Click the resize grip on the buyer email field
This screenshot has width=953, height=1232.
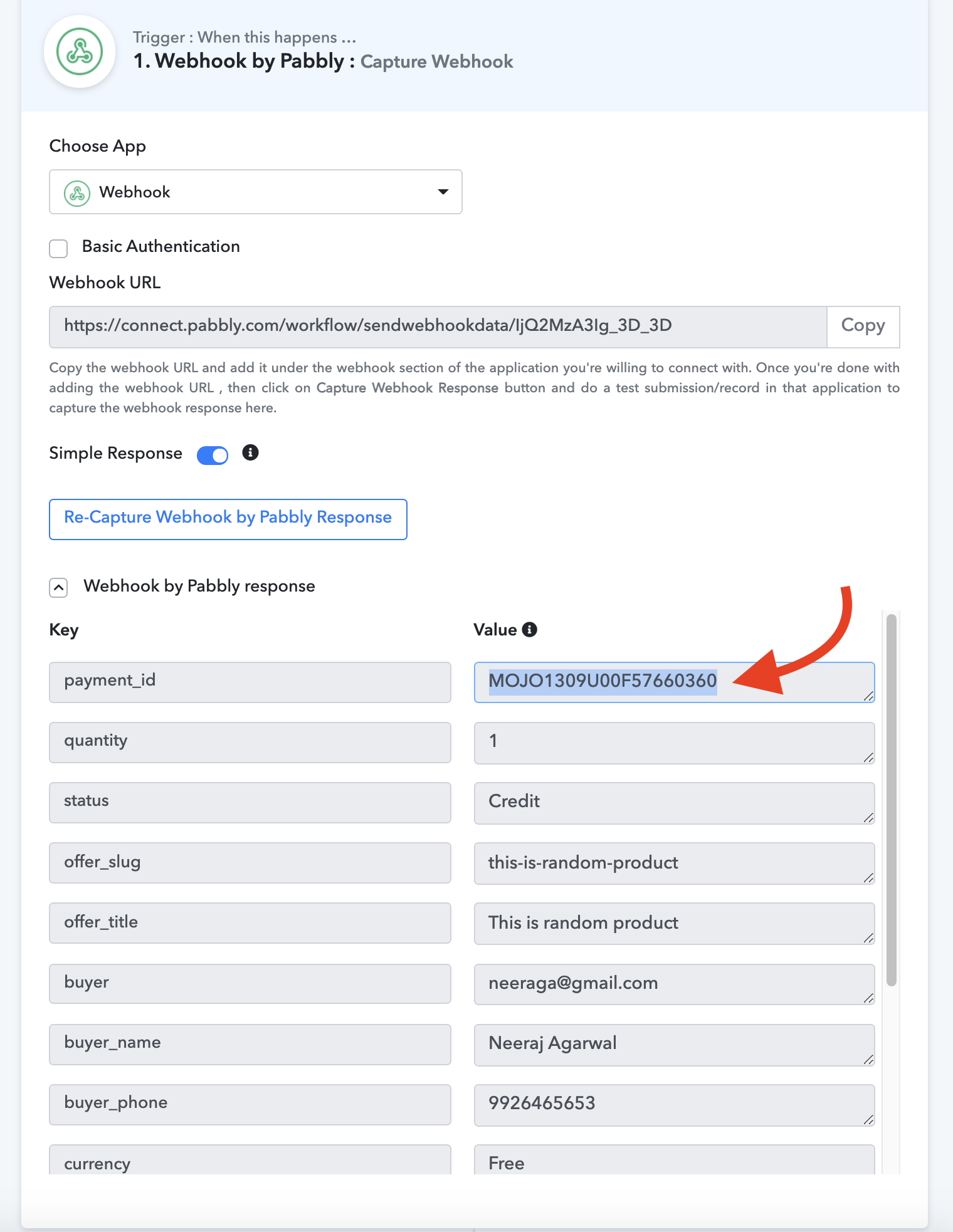coord(868,998)
